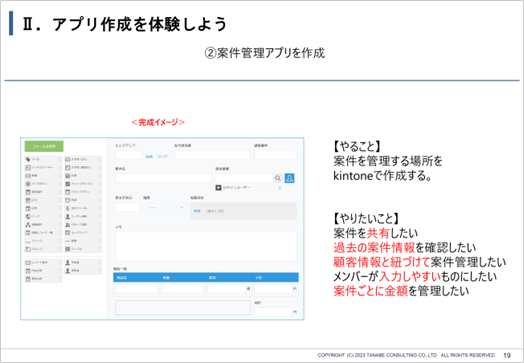
Task: Select the 時刻 field icon
Action: [68, 200]
